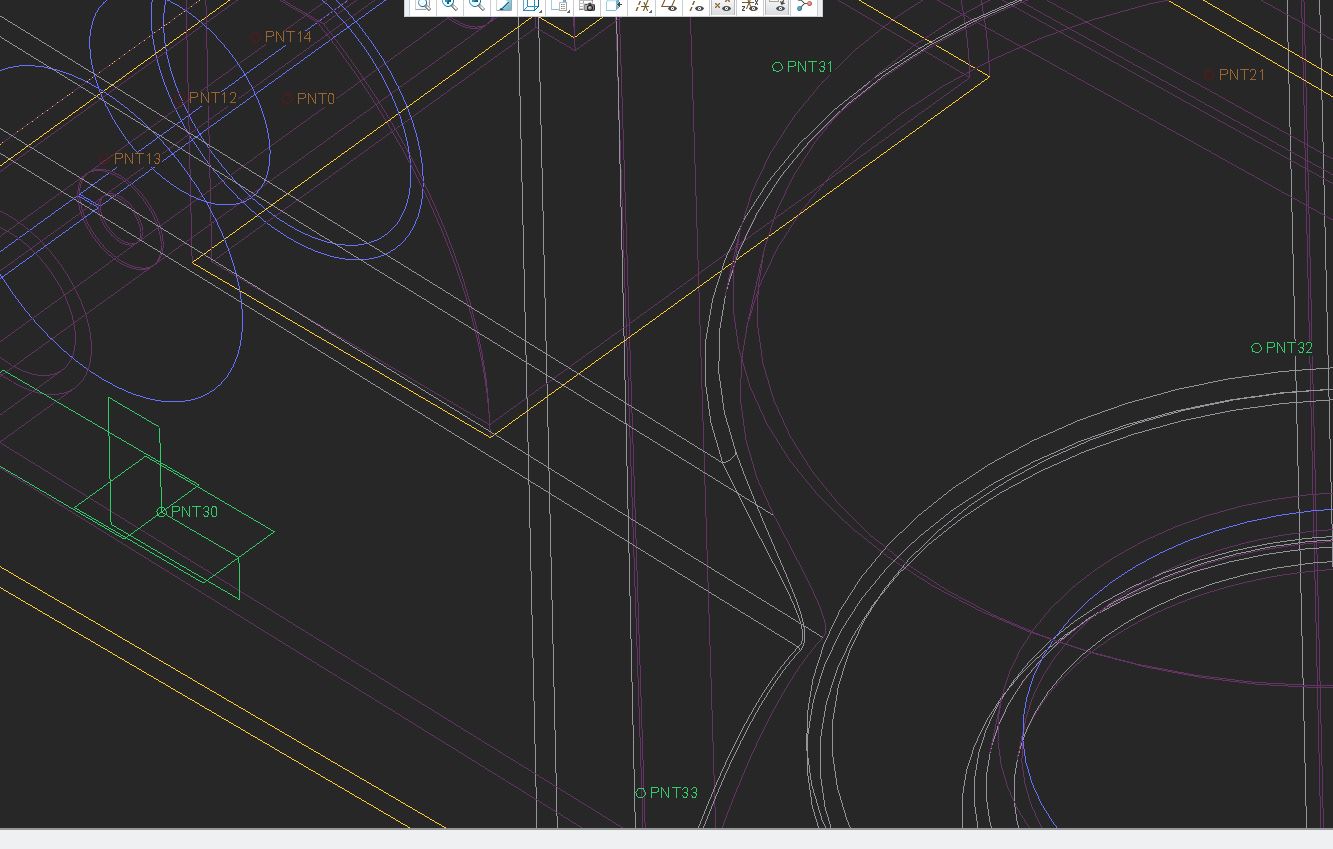Open the Display Style dropdown

point(532,5)
